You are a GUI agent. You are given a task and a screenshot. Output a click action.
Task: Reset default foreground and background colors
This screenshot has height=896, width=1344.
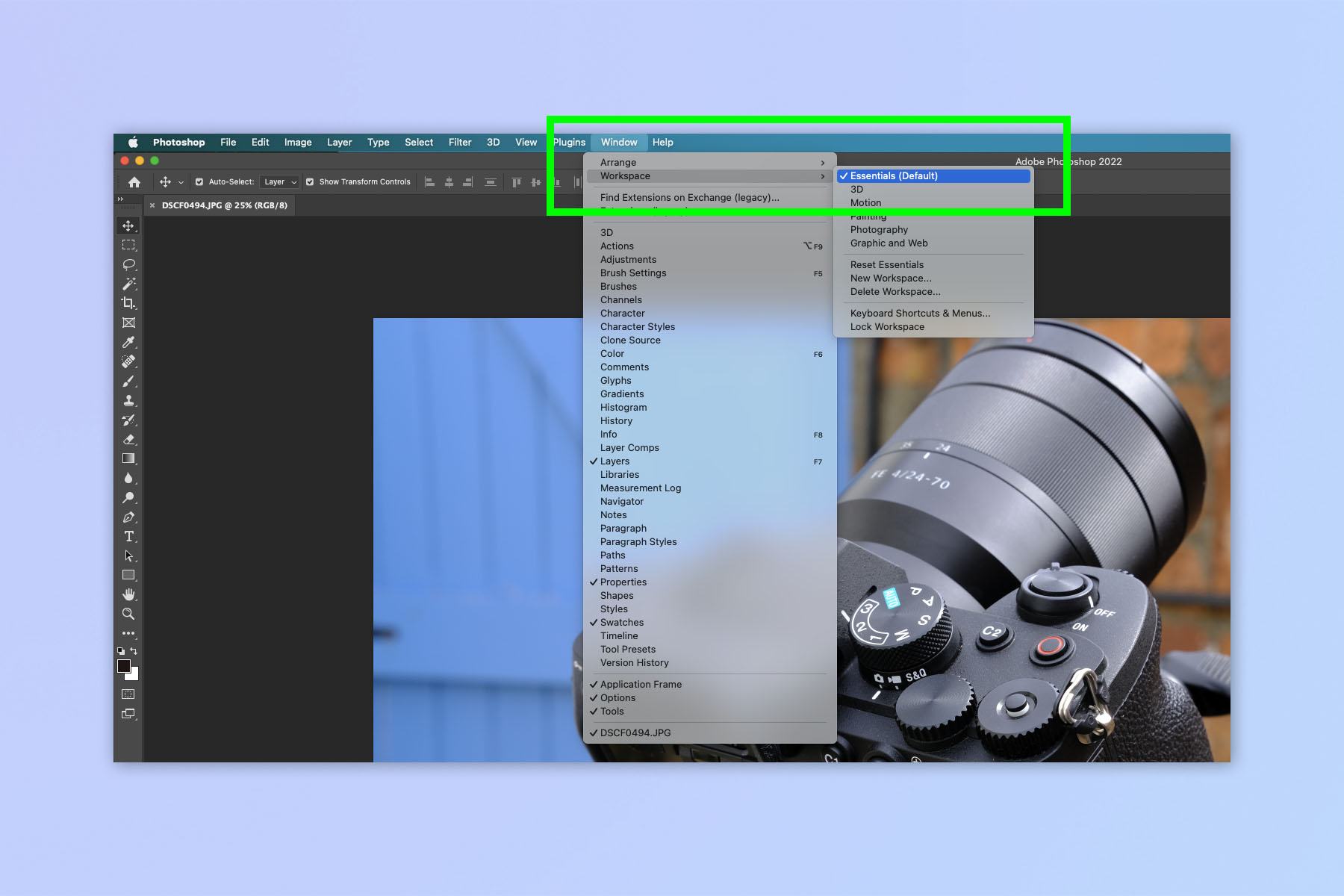(x=121, y=651)
